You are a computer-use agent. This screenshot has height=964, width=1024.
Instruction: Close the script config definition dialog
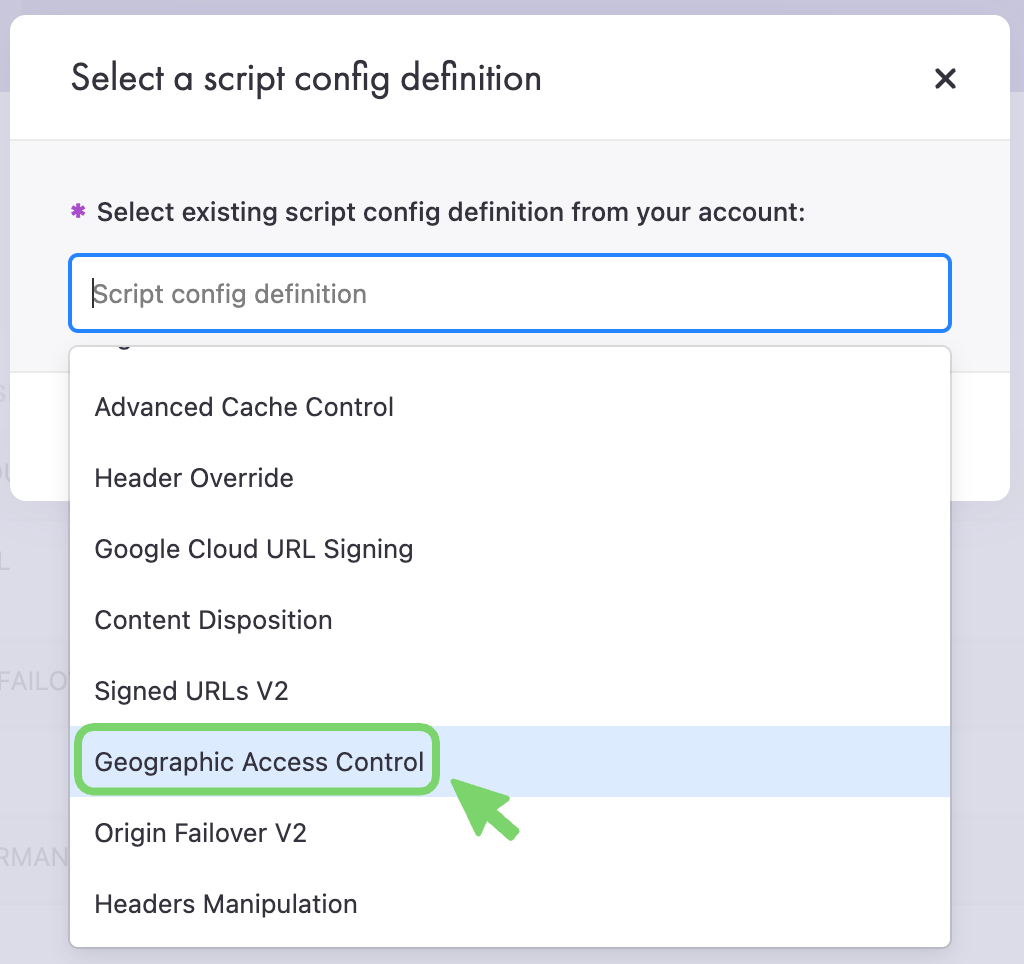945,78
